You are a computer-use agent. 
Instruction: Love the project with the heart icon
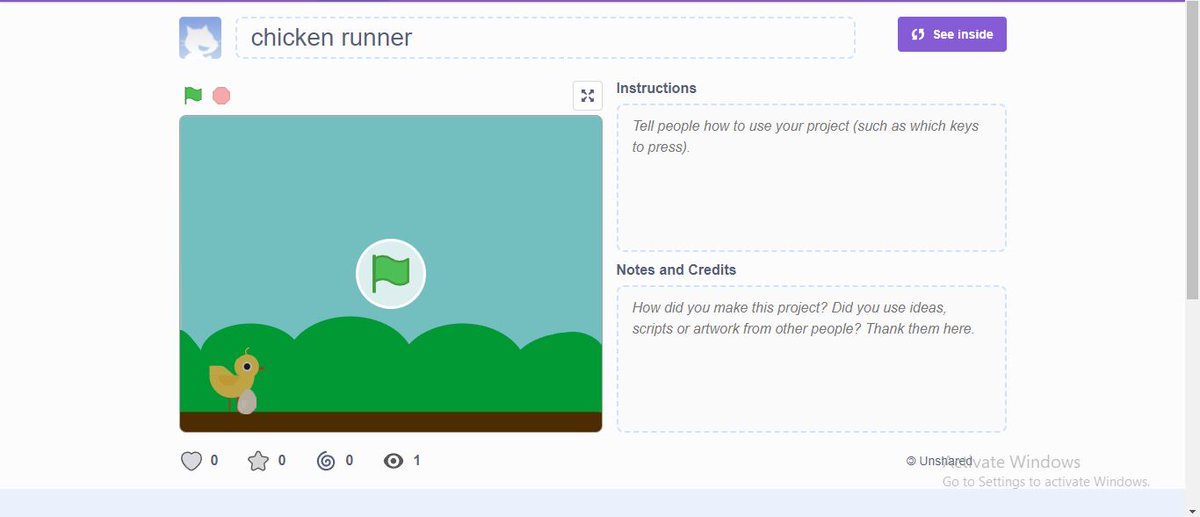(x=191, y=461)
